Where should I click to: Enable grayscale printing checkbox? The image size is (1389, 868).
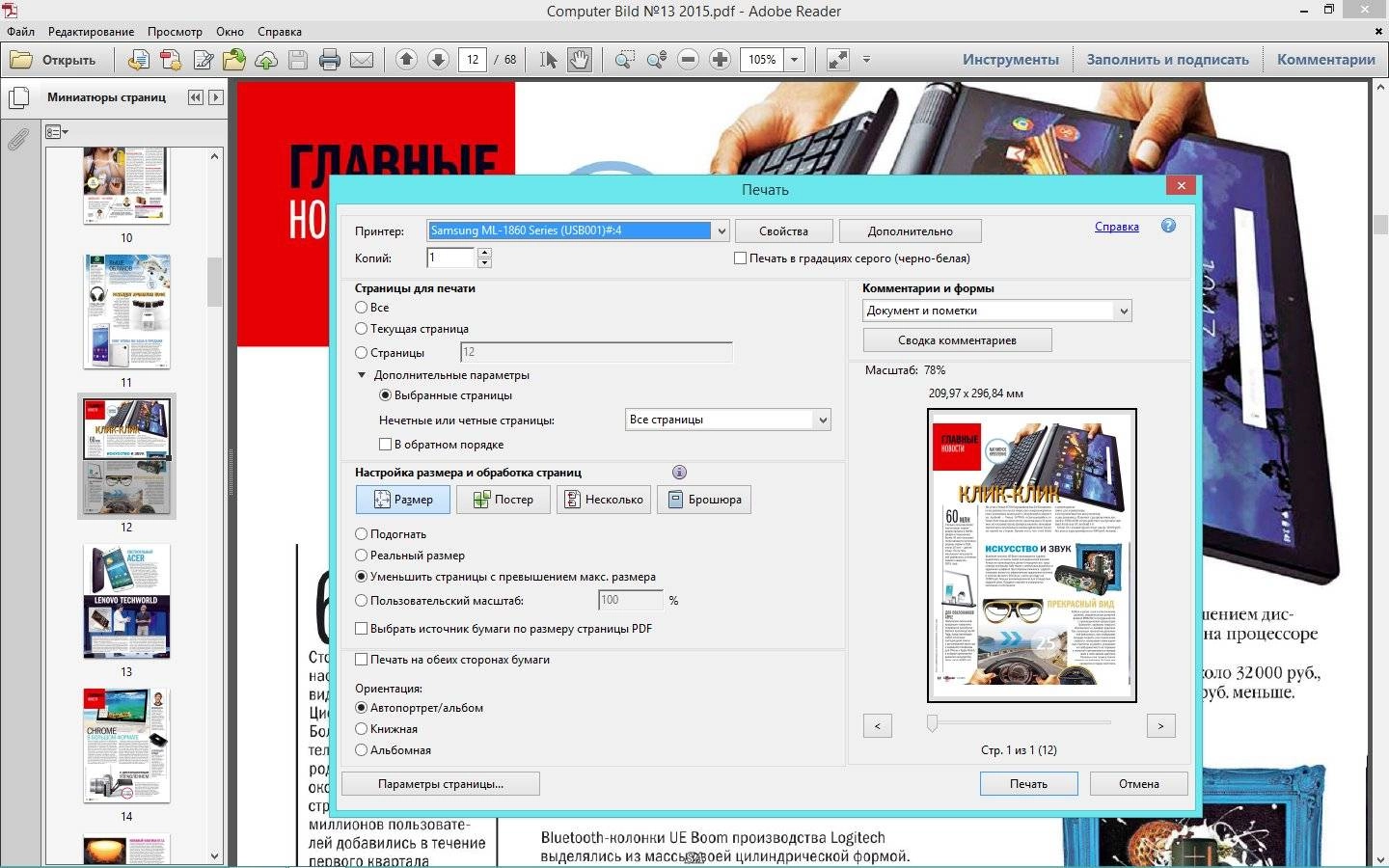[741, 258]
